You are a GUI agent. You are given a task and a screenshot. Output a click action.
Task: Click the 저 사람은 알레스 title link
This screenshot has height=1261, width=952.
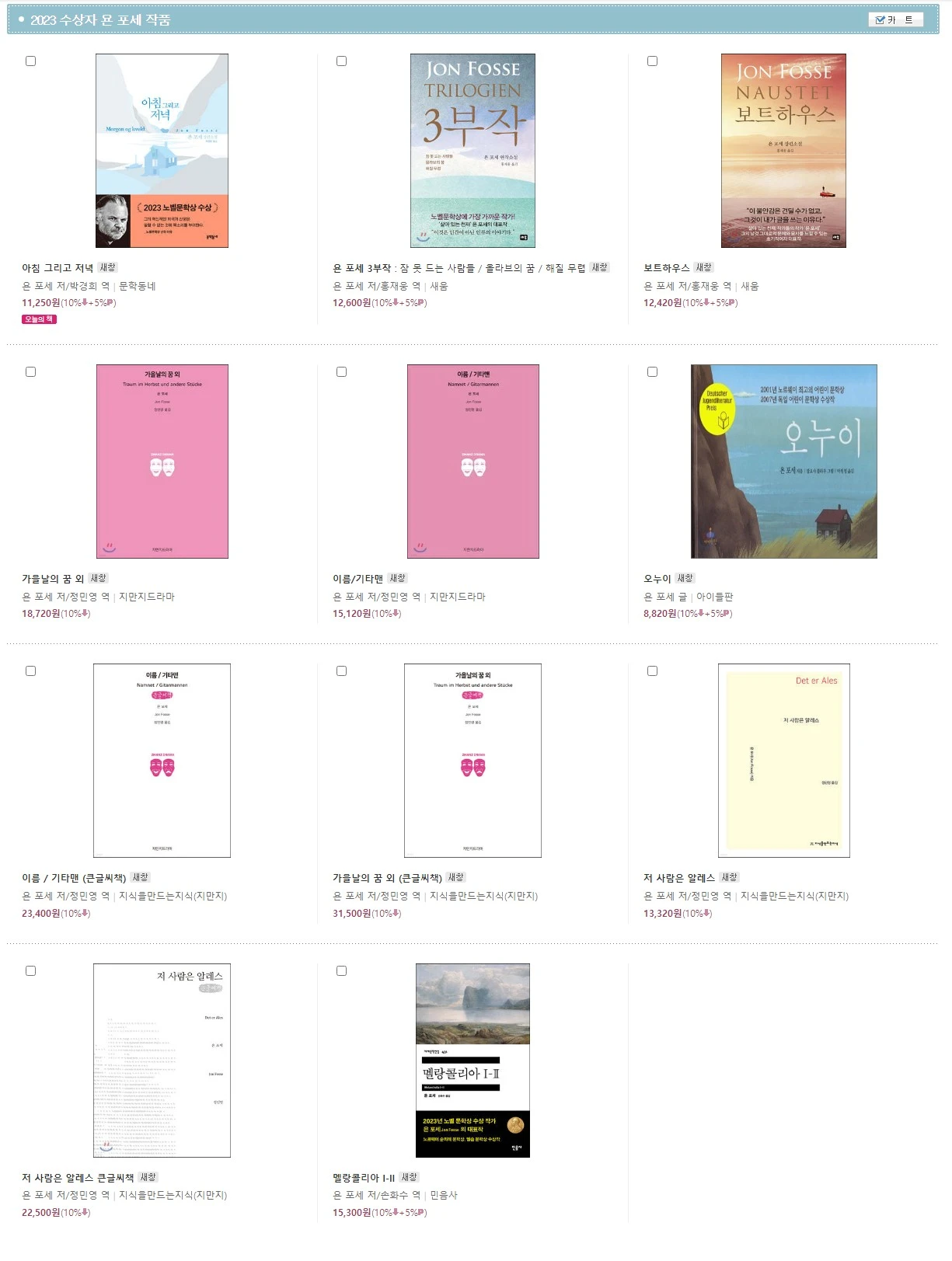679,878
